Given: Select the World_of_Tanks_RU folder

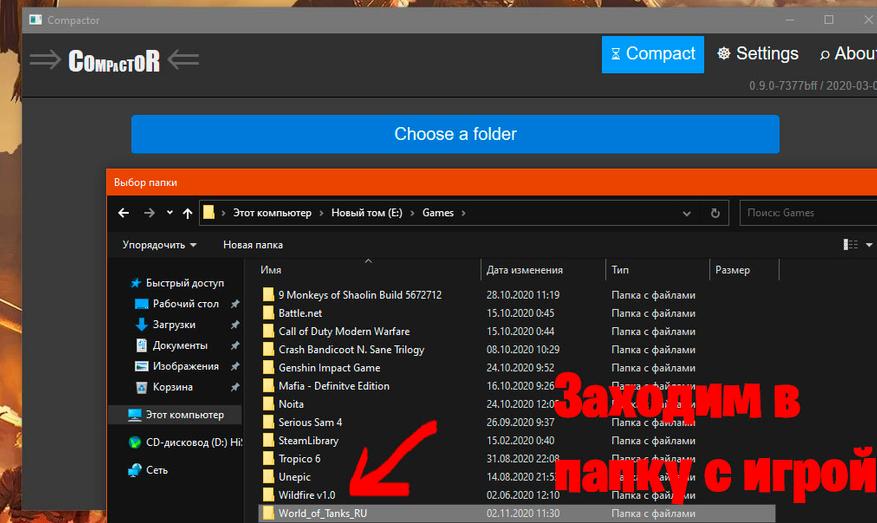Looking at the screenshot, I should pyautogui.click(x=322, y=513).
